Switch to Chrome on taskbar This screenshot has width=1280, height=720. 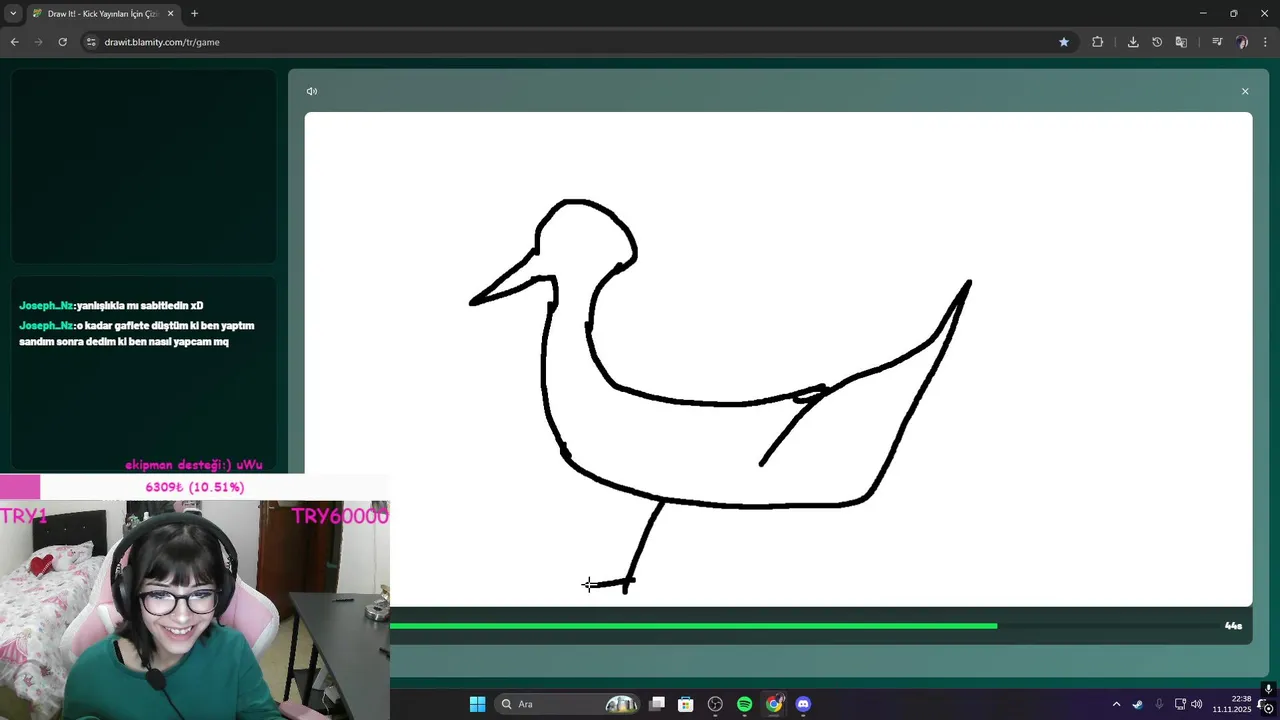coord(774,704)
